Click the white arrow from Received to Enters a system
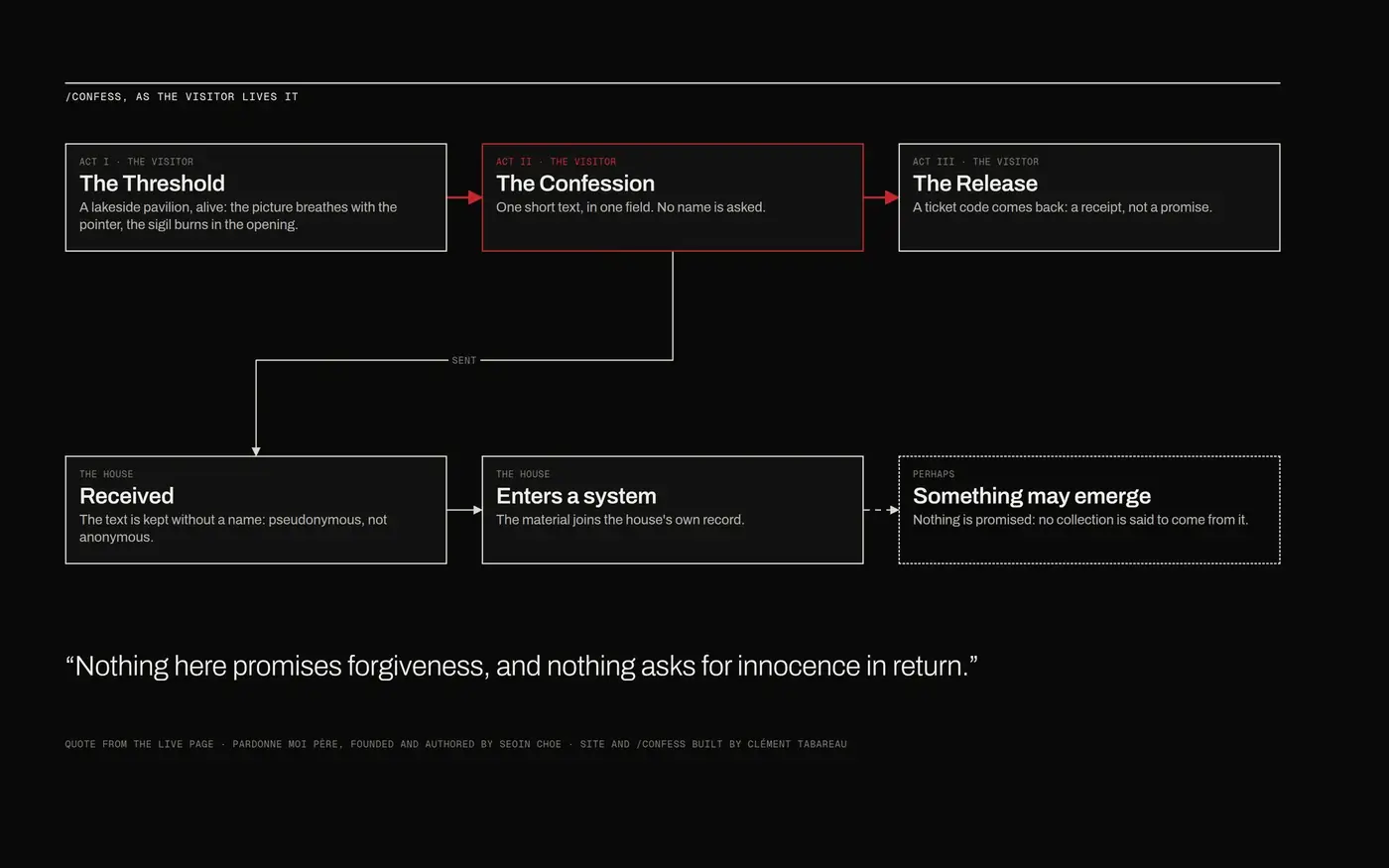Image resolution: width=1389 pixels, height=868 pixels. click(464, 510)
